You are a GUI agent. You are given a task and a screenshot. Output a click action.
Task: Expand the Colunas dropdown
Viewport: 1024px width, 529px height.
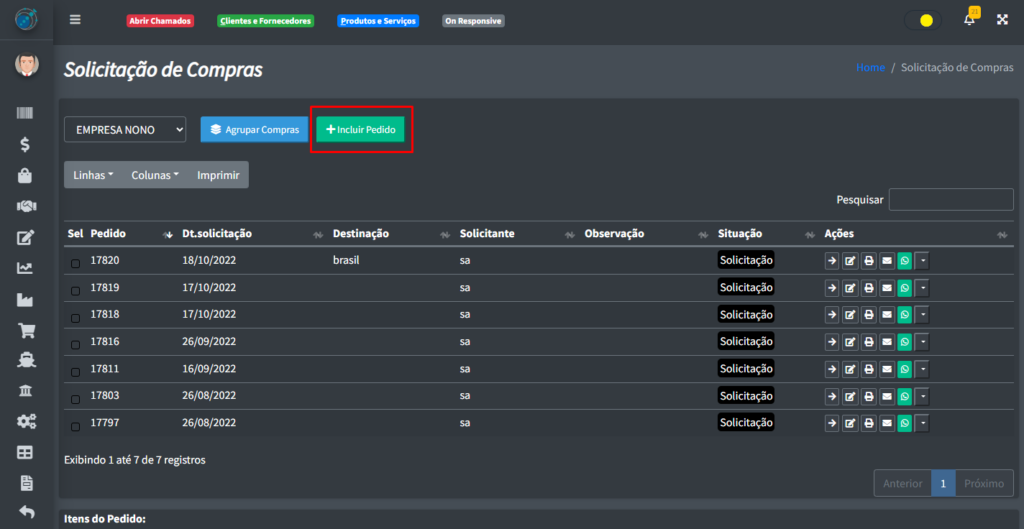(155, 175)
